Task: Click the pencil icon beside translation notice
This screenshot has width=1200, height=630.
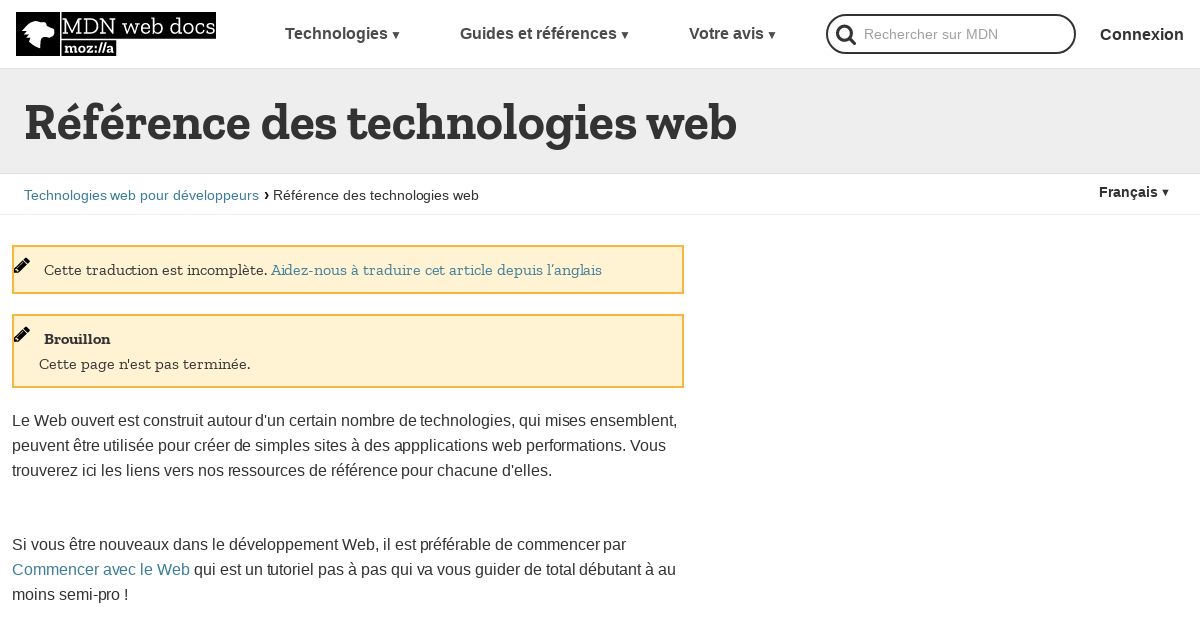Action: pos(22,265)
